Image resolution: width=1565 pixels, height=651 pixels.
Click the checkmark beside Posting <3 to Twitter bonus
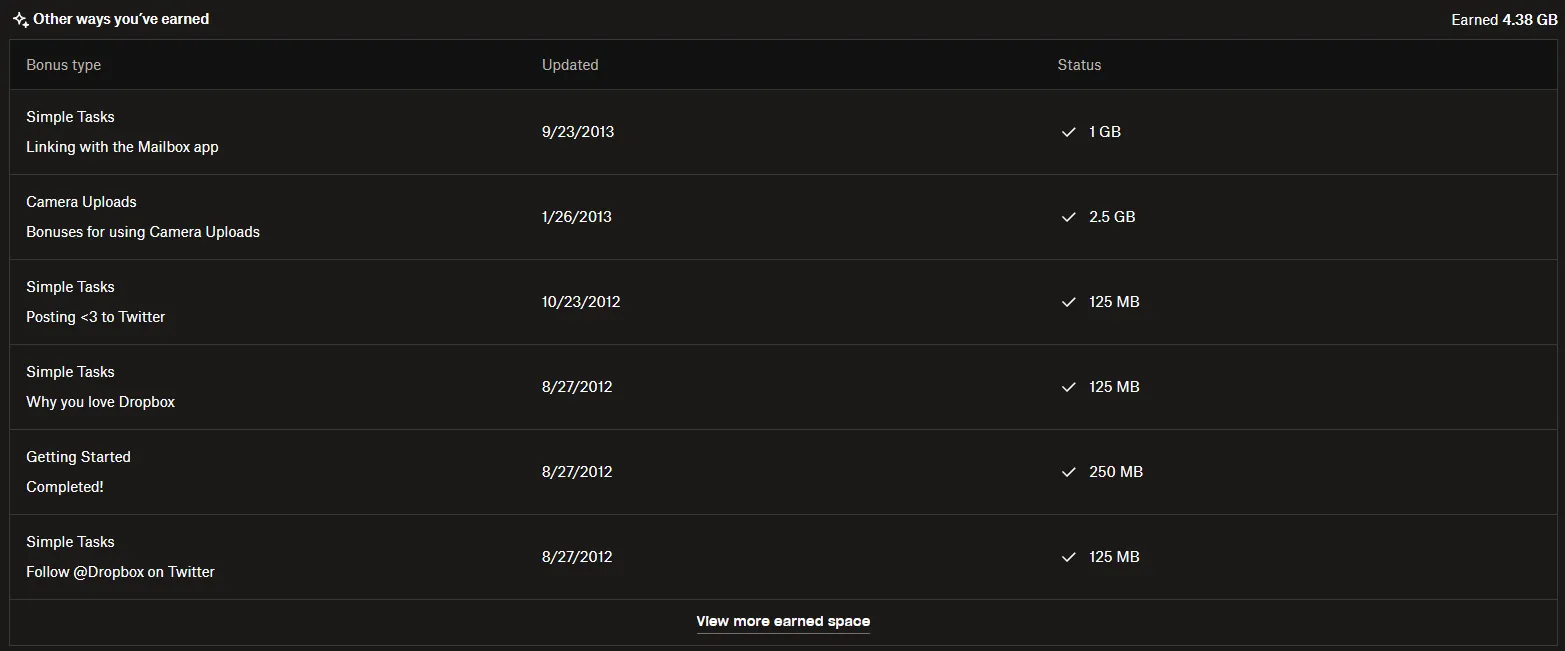pyautogui.click(x=1068, y=302)
